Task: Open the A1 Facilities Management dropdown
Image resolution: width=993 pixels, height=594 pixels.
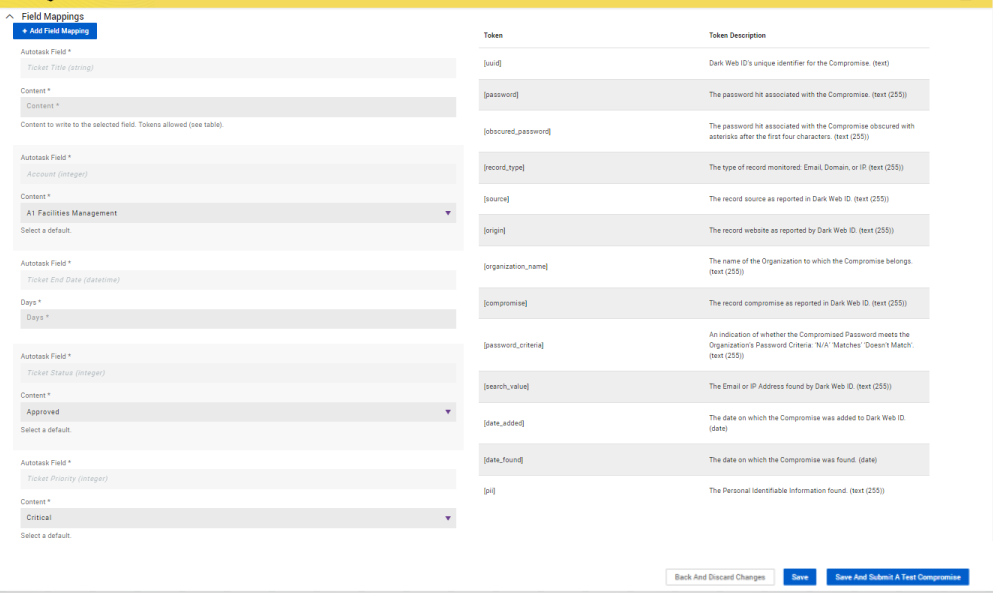Action: click(x=238, y=213)
